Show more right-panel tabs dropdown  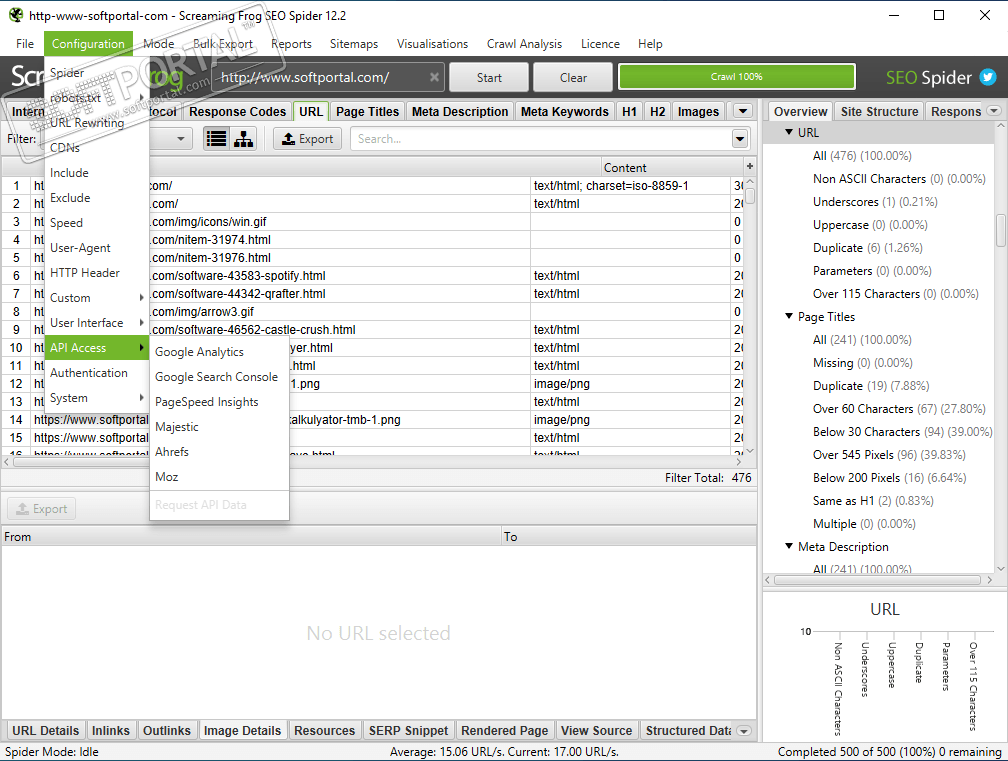[994, 111]
